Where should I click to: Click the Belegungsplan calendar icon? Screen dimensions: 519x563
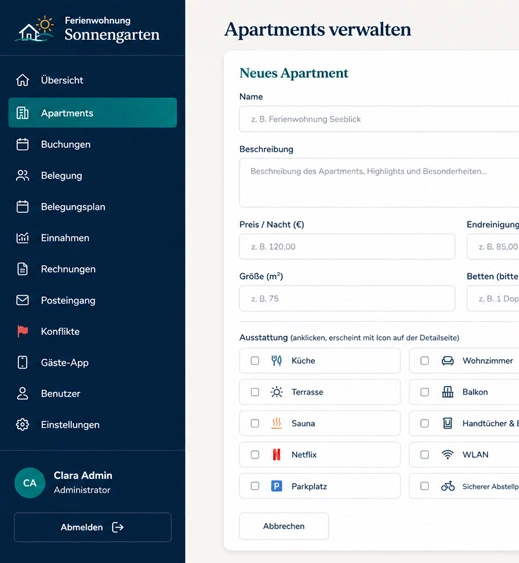pos(22,207)
